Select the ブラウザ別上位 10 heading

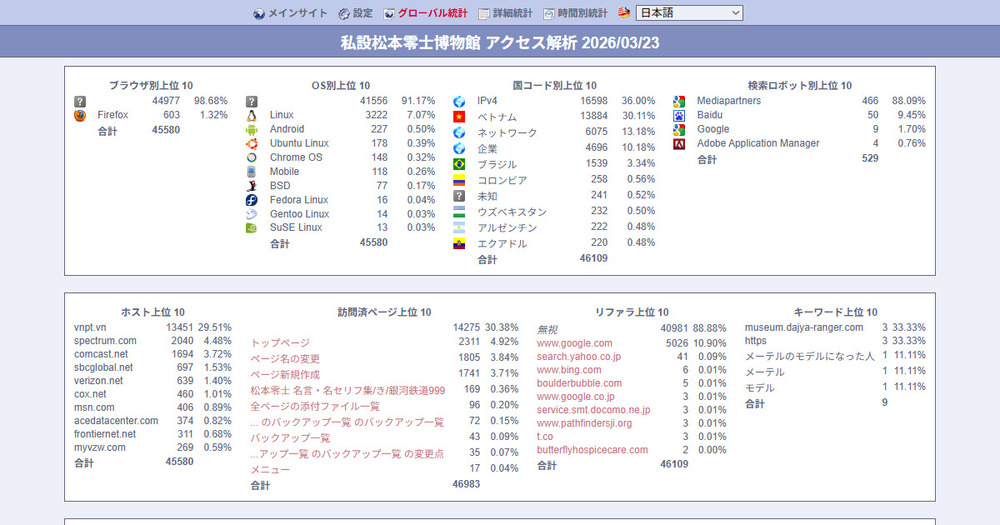point(151,85)
